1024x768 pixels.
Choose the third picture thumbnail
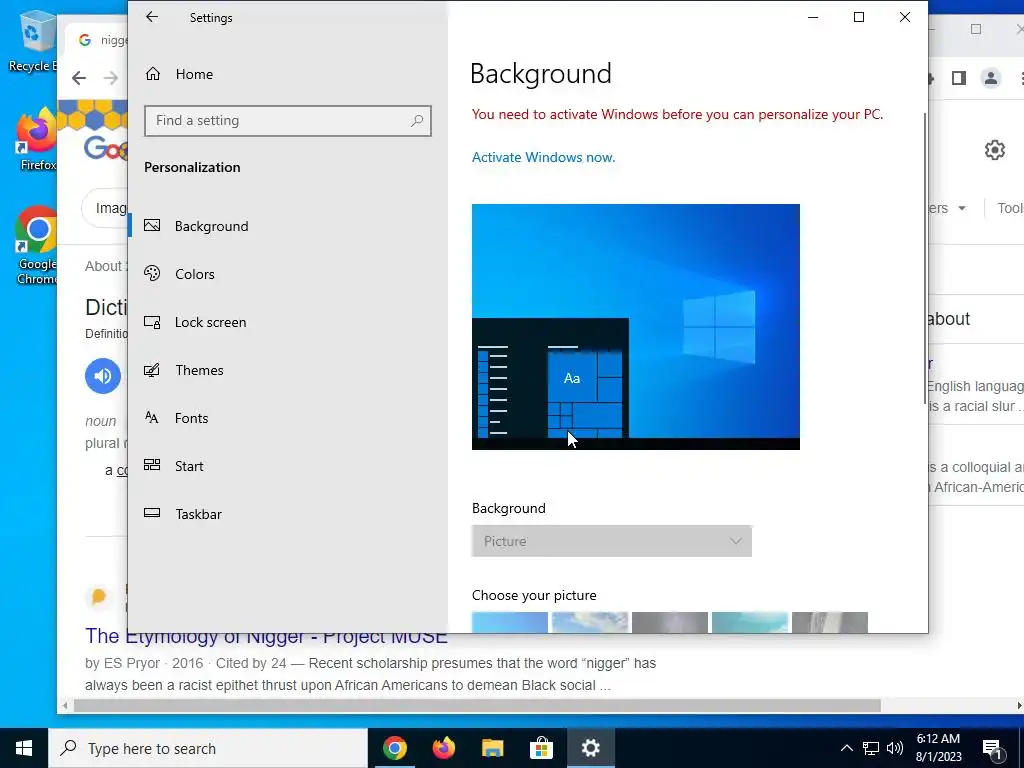(669, 622)
